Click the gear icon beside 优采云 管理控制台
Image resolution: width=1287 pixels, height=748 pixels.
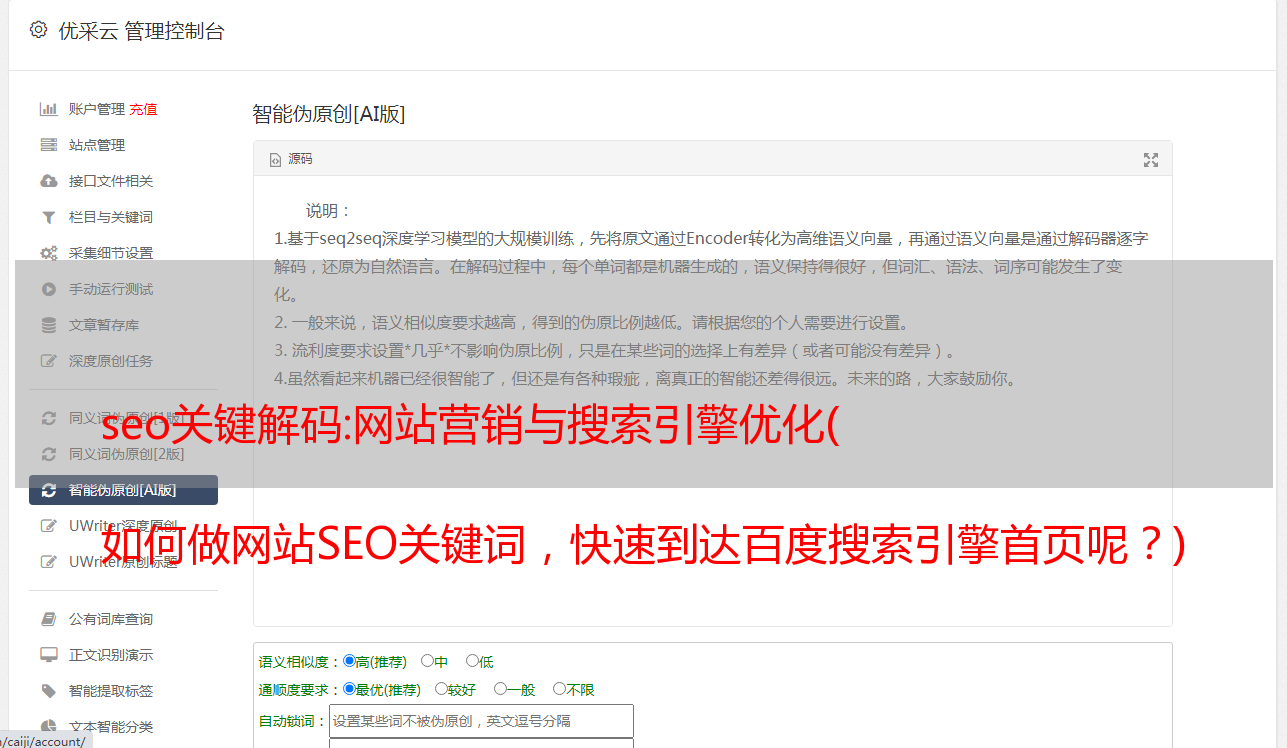tap(38, 30)
